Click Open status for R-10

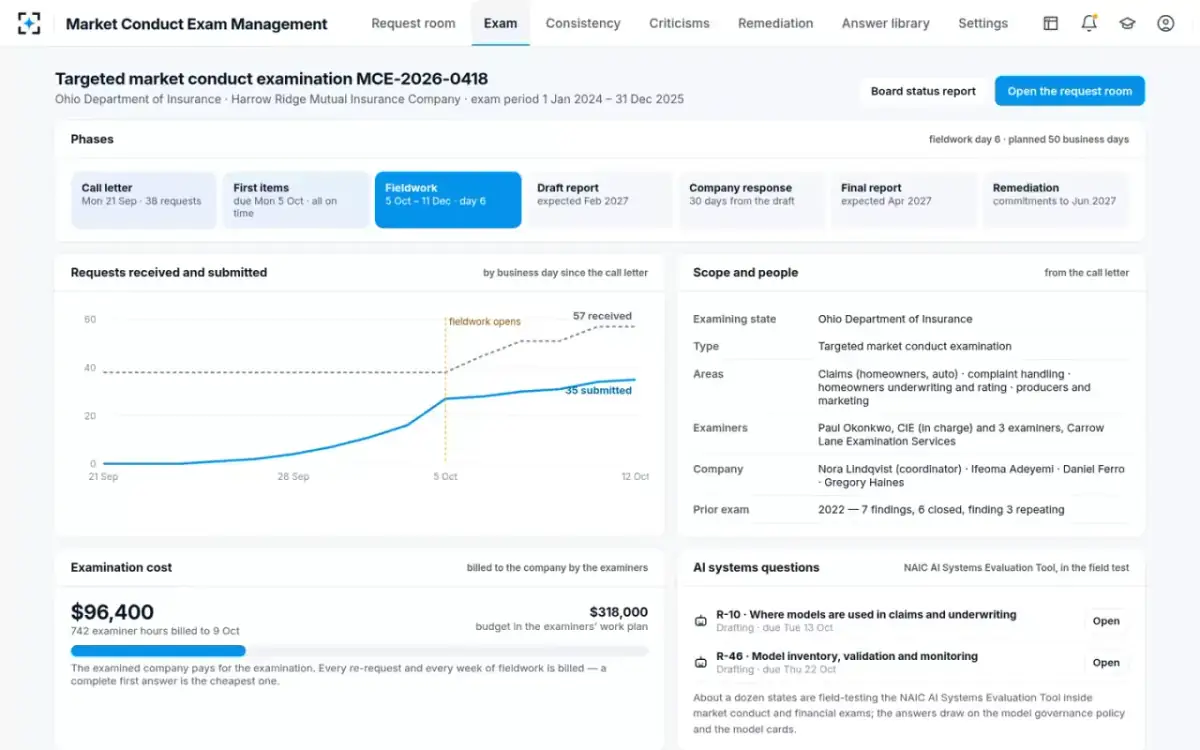pos(1106,621)
